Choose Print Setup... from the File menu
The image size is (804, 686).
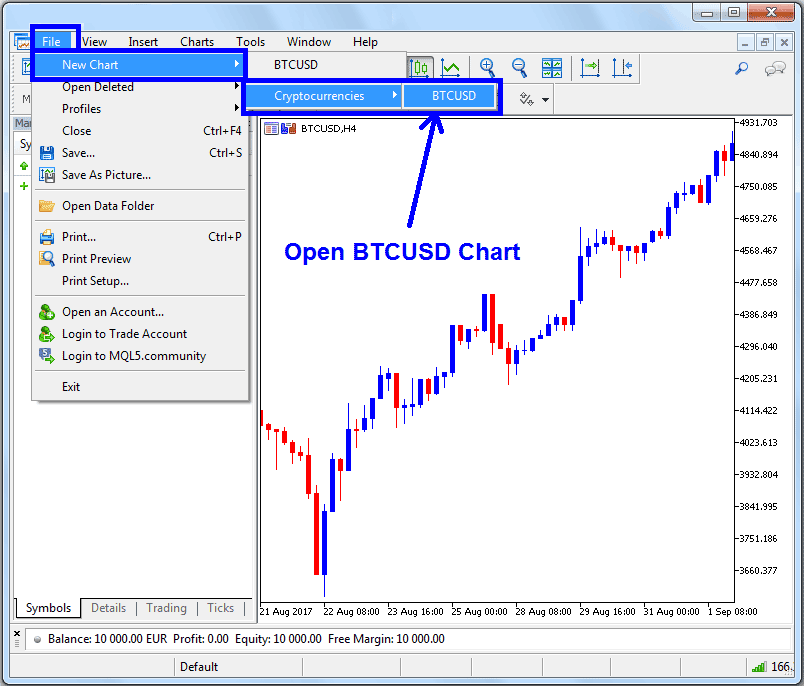(x=139, y=281)
